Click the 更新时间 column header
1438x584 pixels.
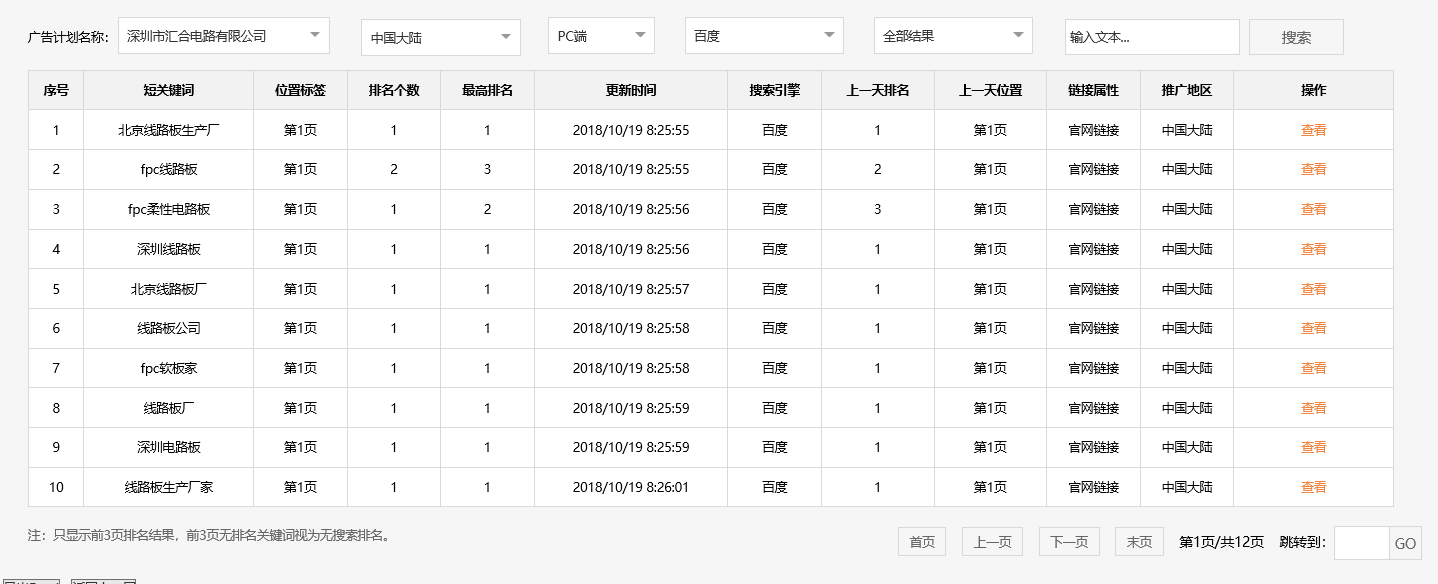(x=631, y=90)
